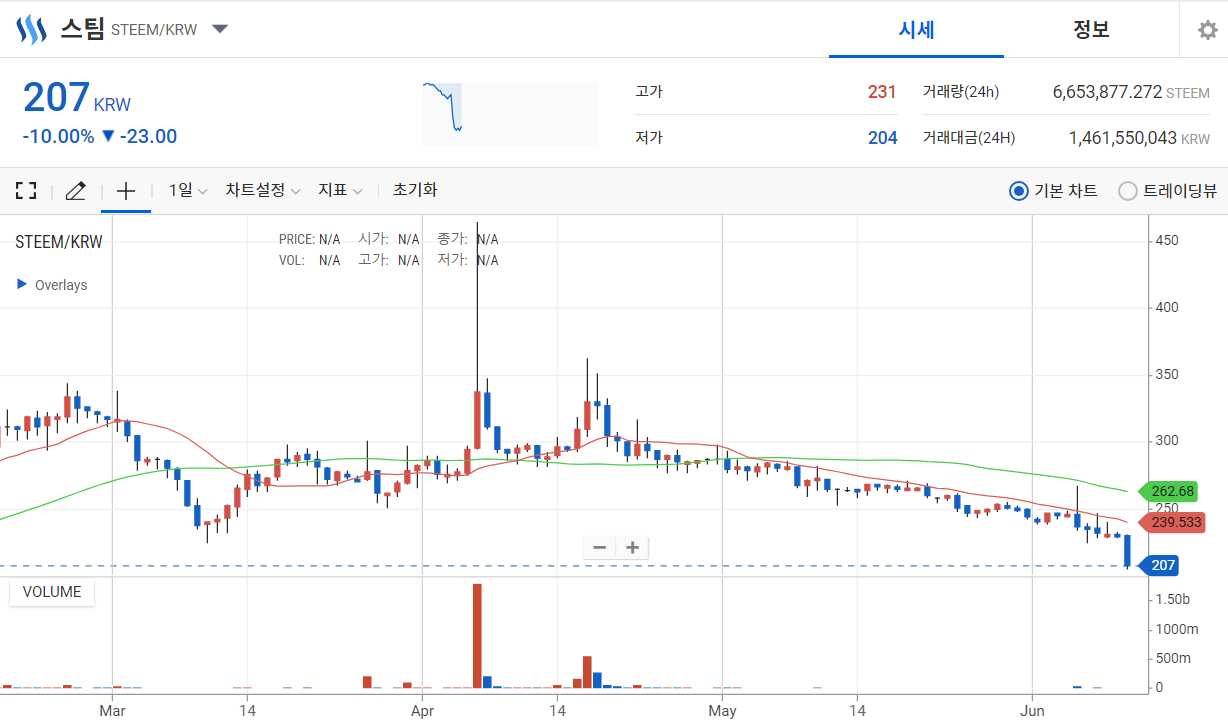This screenshot has width=1228, height=728.
Task: Select the pencil drawing tool
Action: (76, 190)
